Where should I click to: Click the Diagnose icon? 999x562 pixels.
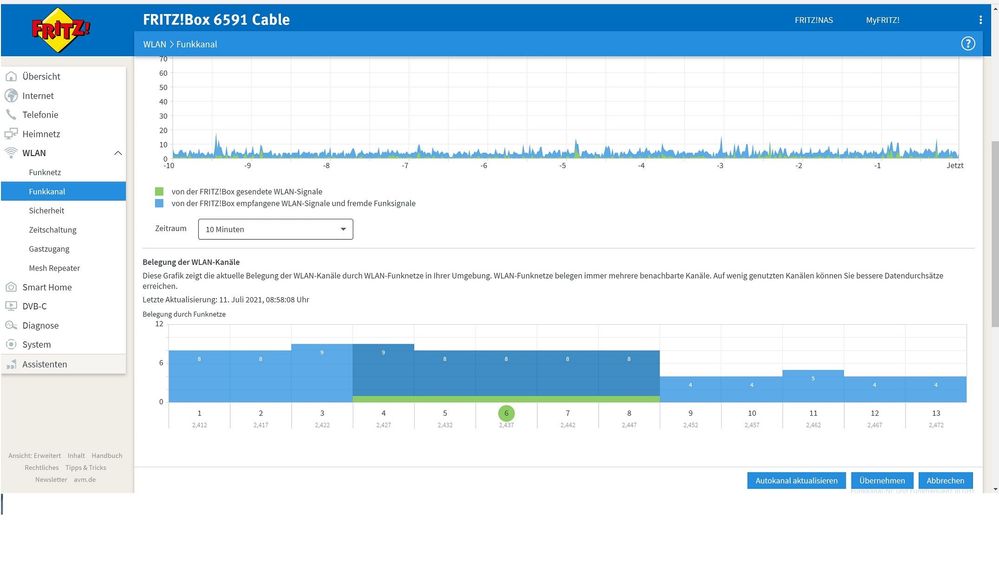(x=12, y=326)
